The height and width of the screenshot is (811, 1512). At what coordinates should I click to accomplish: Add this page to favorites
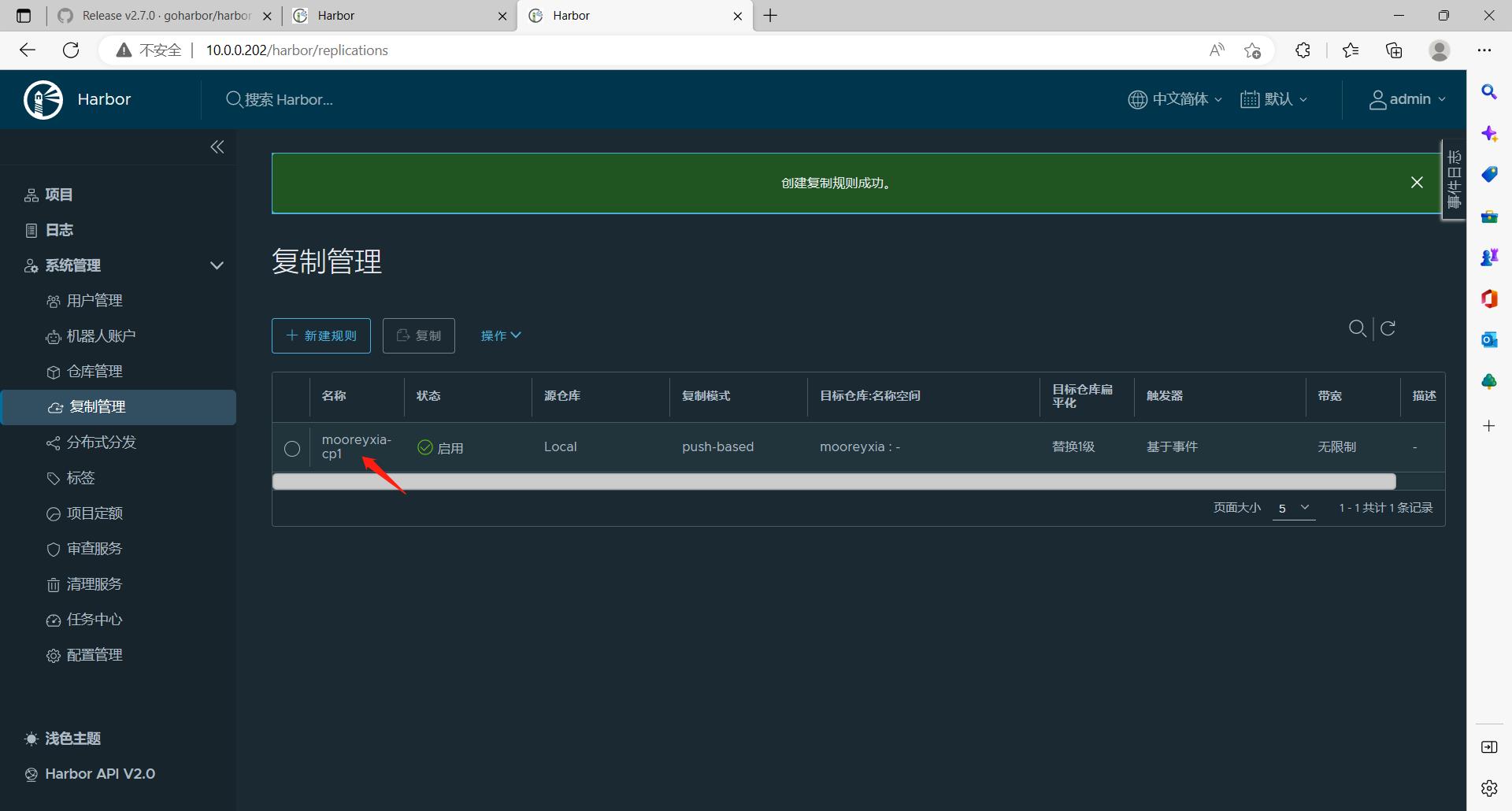coord(1253,50)
